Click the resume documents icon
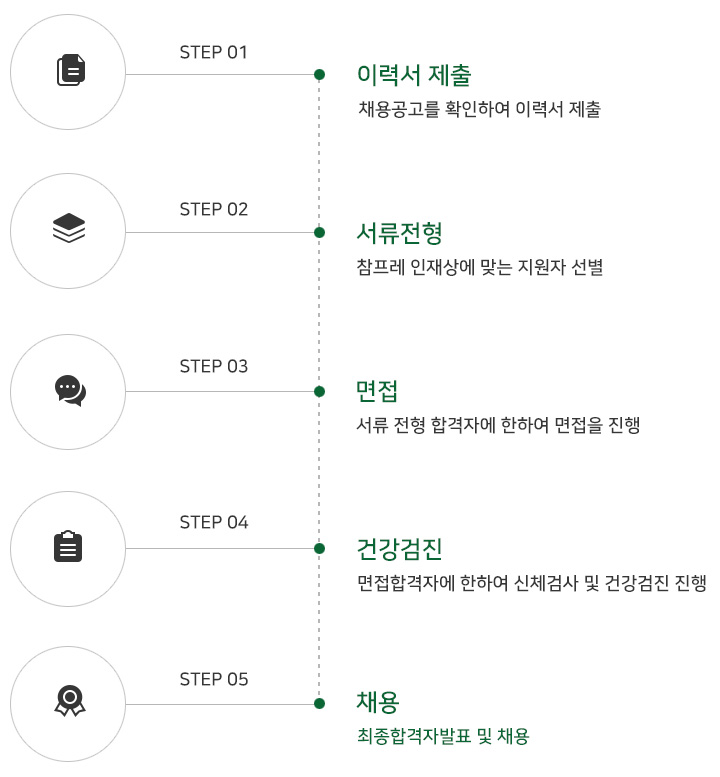The width and height of the screenshot is (720, 777). pyautogui.click(x=69, y=71)
